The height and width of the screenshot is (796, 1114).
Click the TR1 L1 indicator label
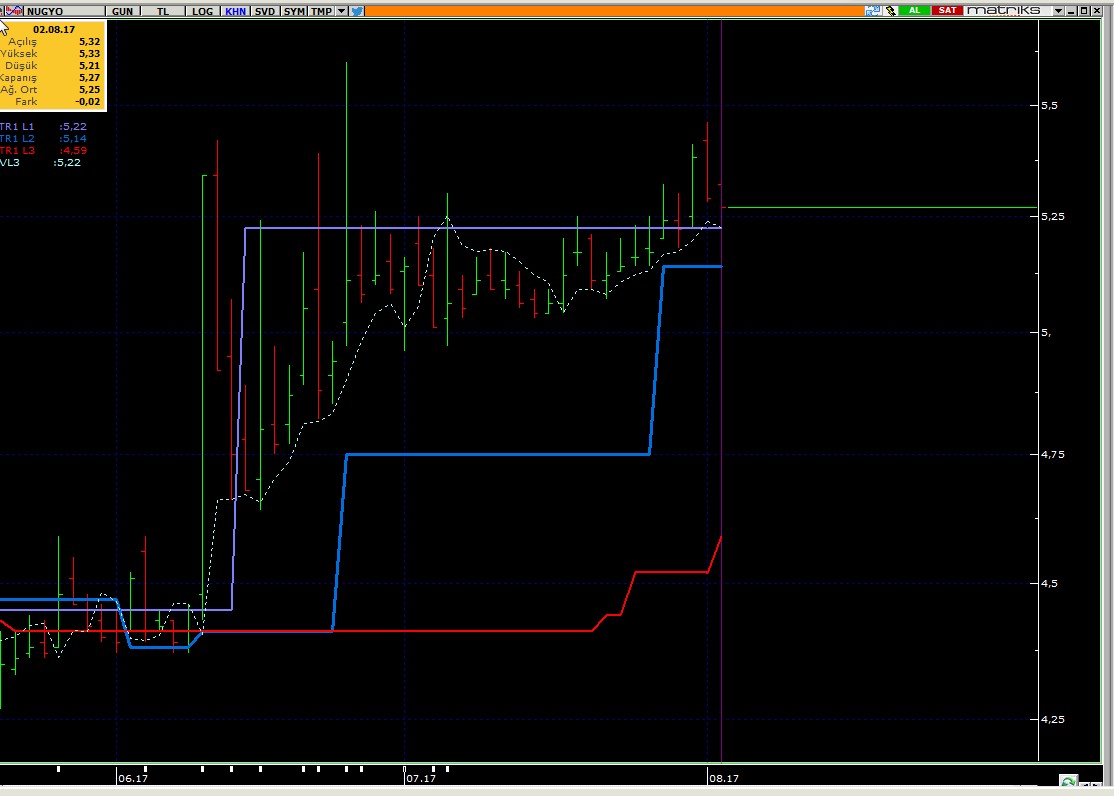(x=17, y=127)
